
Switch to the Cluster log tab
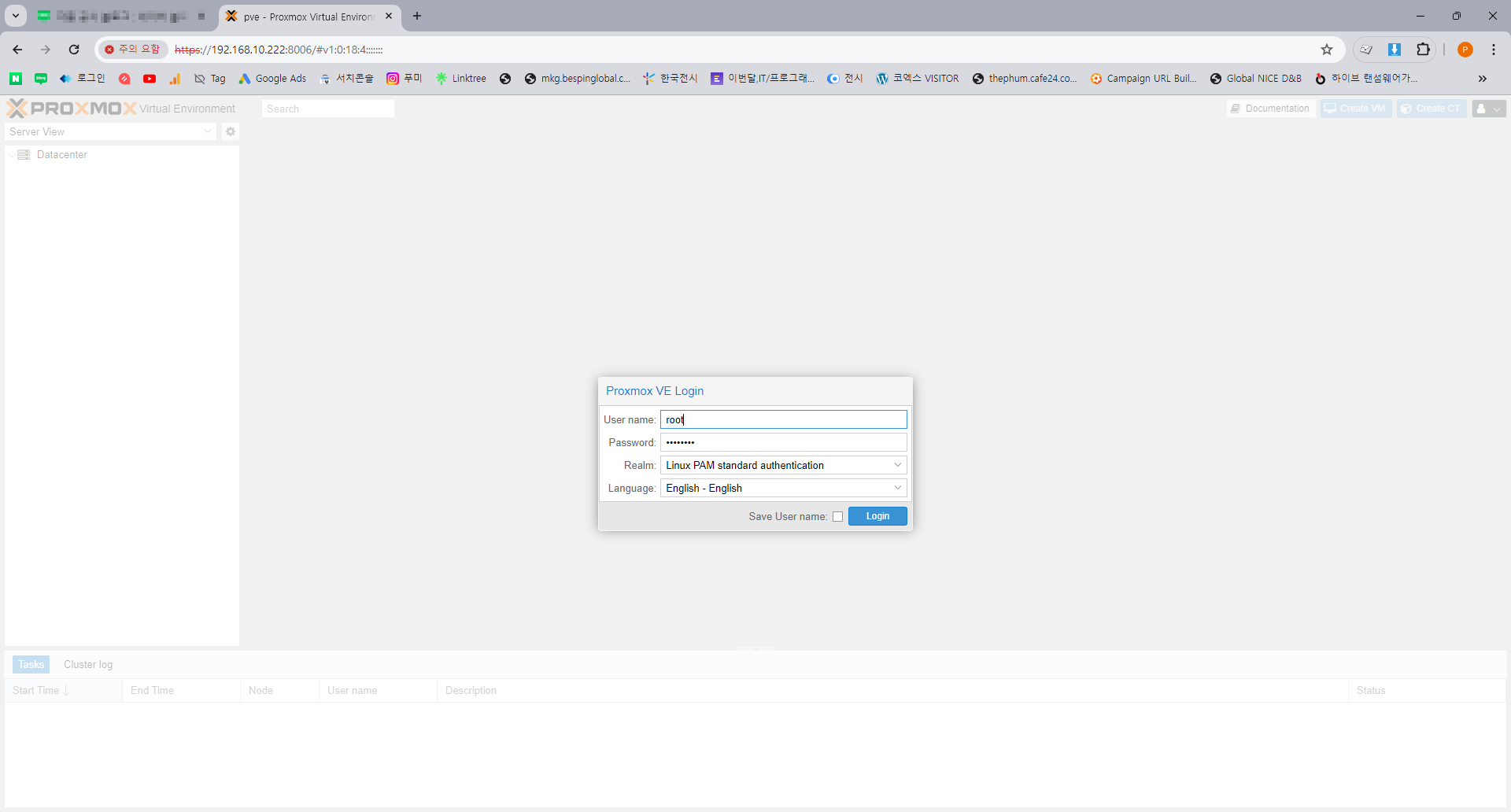(88, 665)
